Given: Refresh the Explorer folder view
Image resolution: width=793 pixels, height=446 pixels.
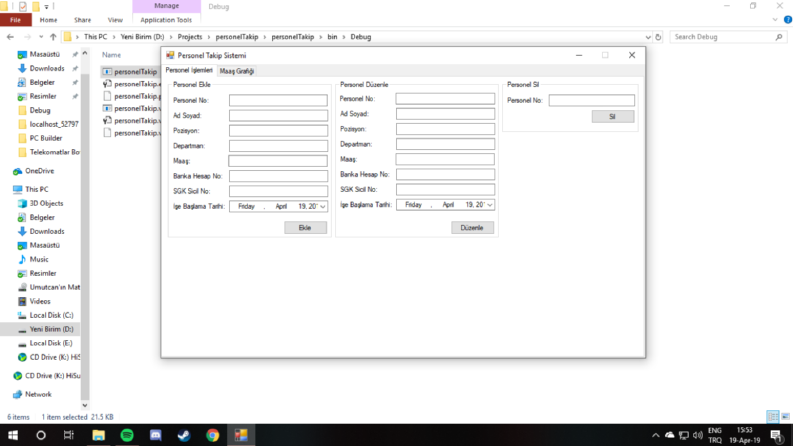Looking at the screenshot, I should click(x=658, y=37).
